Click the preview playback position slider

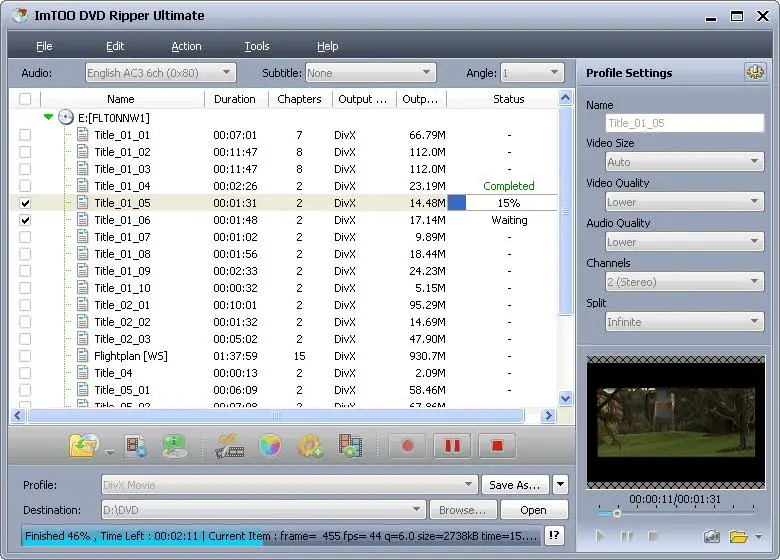pos(676,513)
